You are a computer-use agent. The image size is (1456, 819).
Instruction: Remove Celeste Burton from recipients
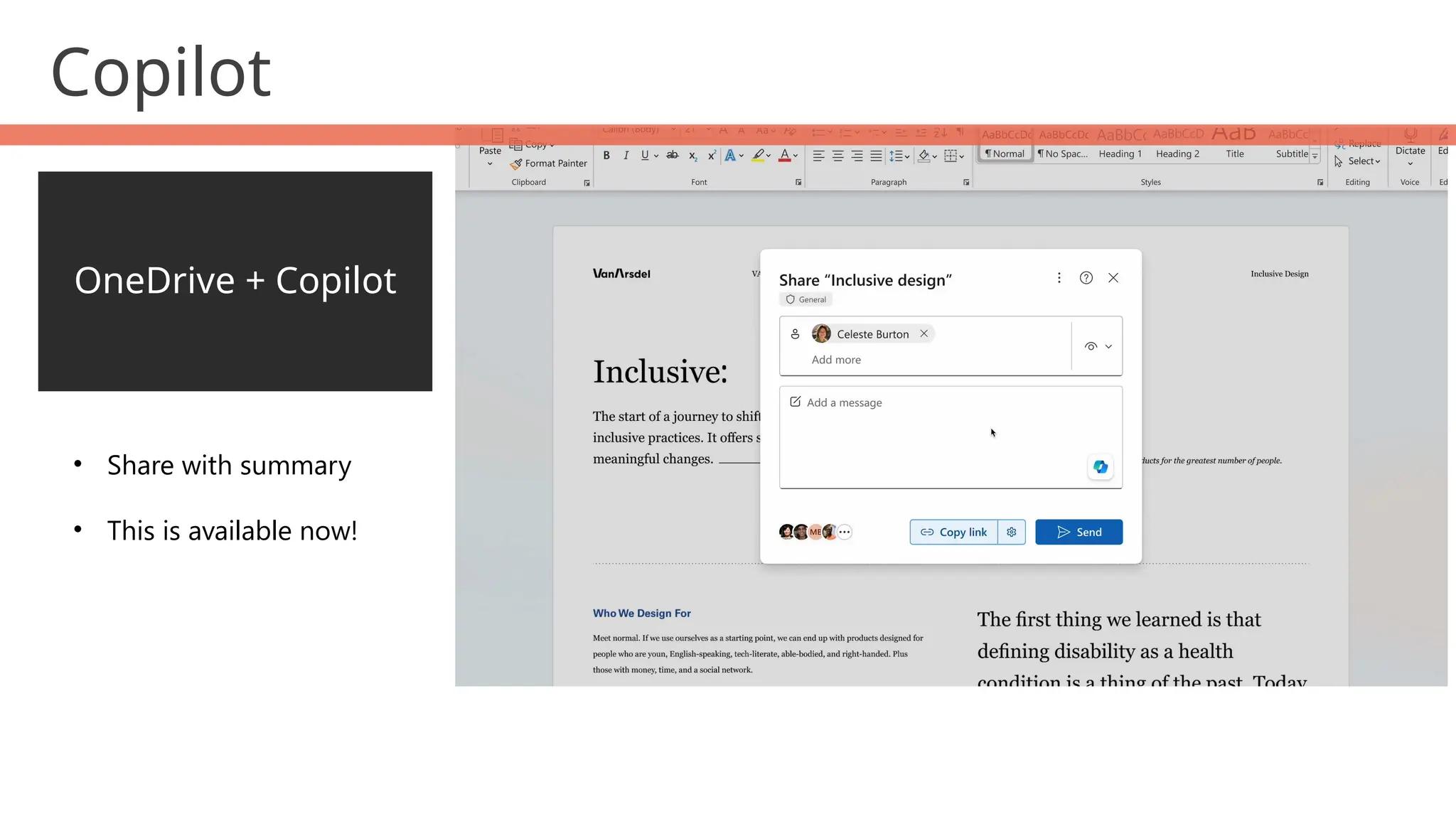pos(924,333)
